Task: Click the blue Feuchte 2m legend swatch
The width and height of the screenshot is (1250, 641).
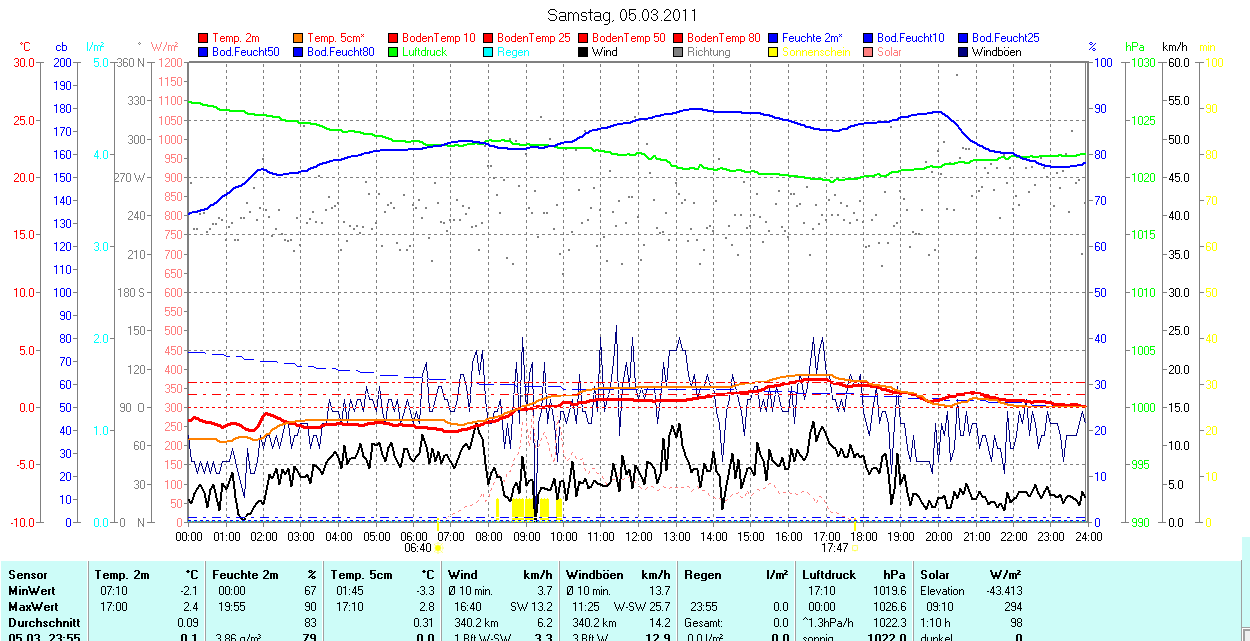Action: (x=774, y=38)
